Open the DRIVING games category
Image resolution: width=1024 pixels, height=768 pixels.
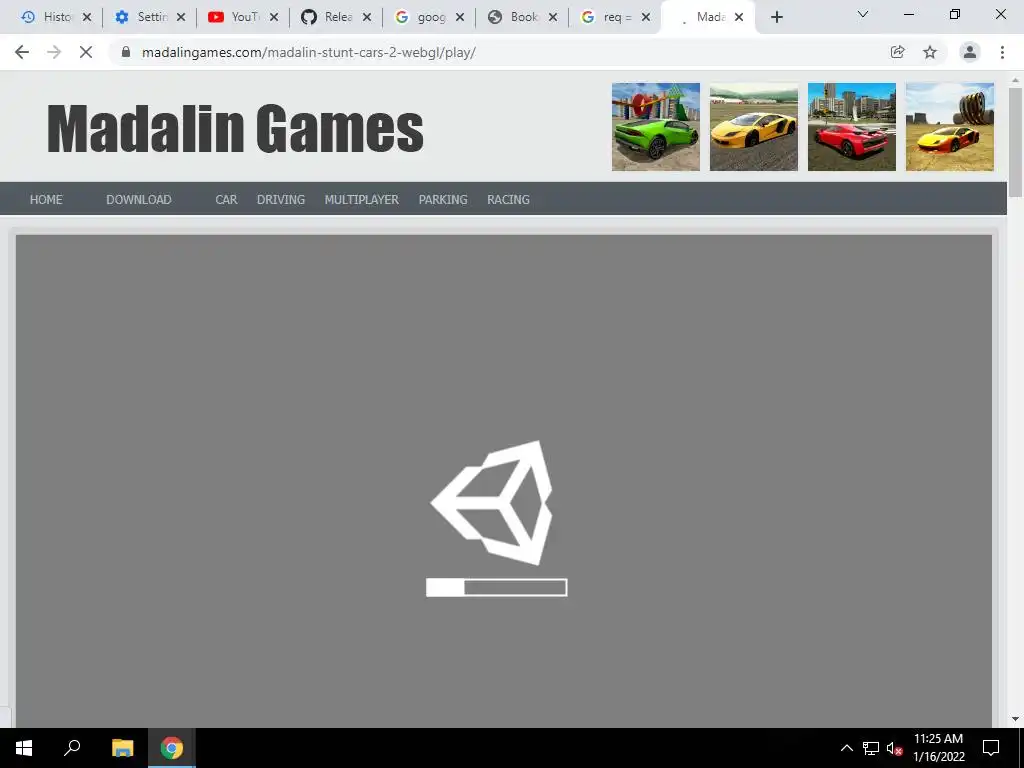tap(281, 199)
